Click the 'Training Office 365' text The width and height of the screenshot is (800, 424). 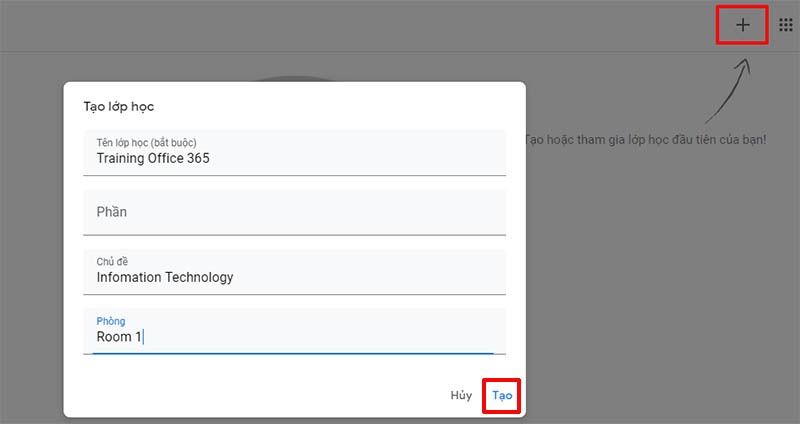tap(153, 158)
